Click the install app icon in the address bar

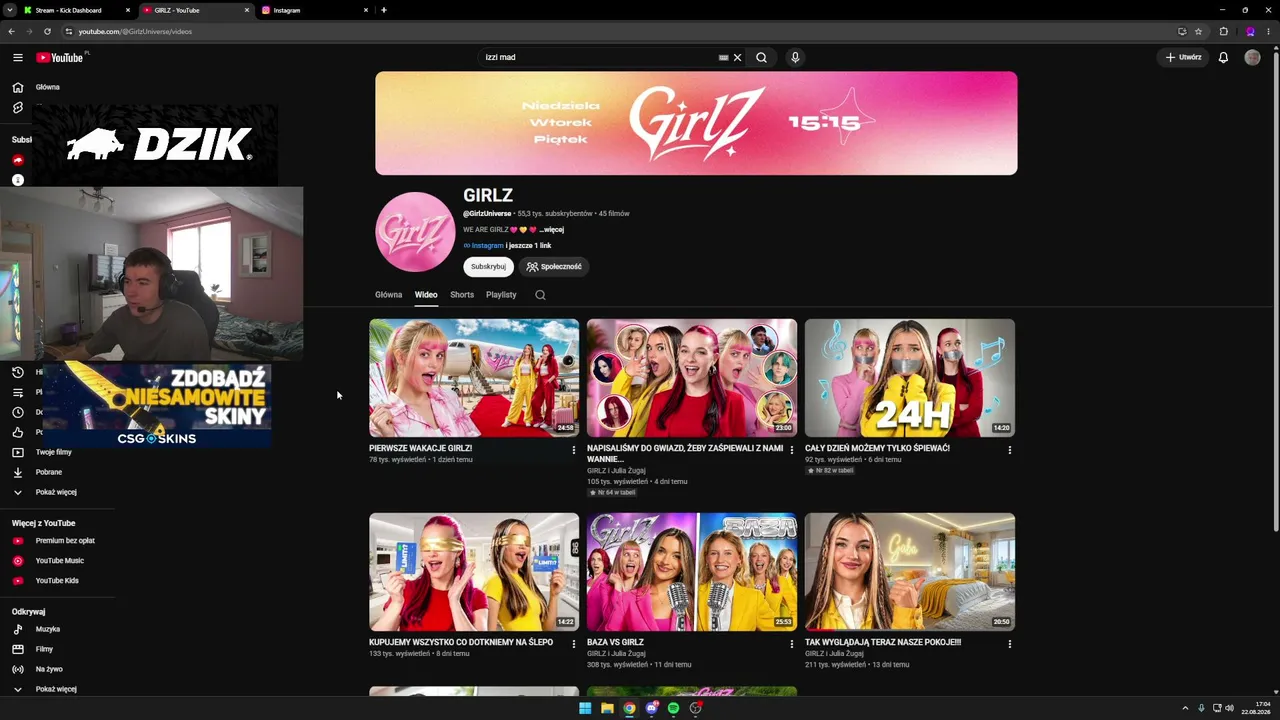[1181, 31]
